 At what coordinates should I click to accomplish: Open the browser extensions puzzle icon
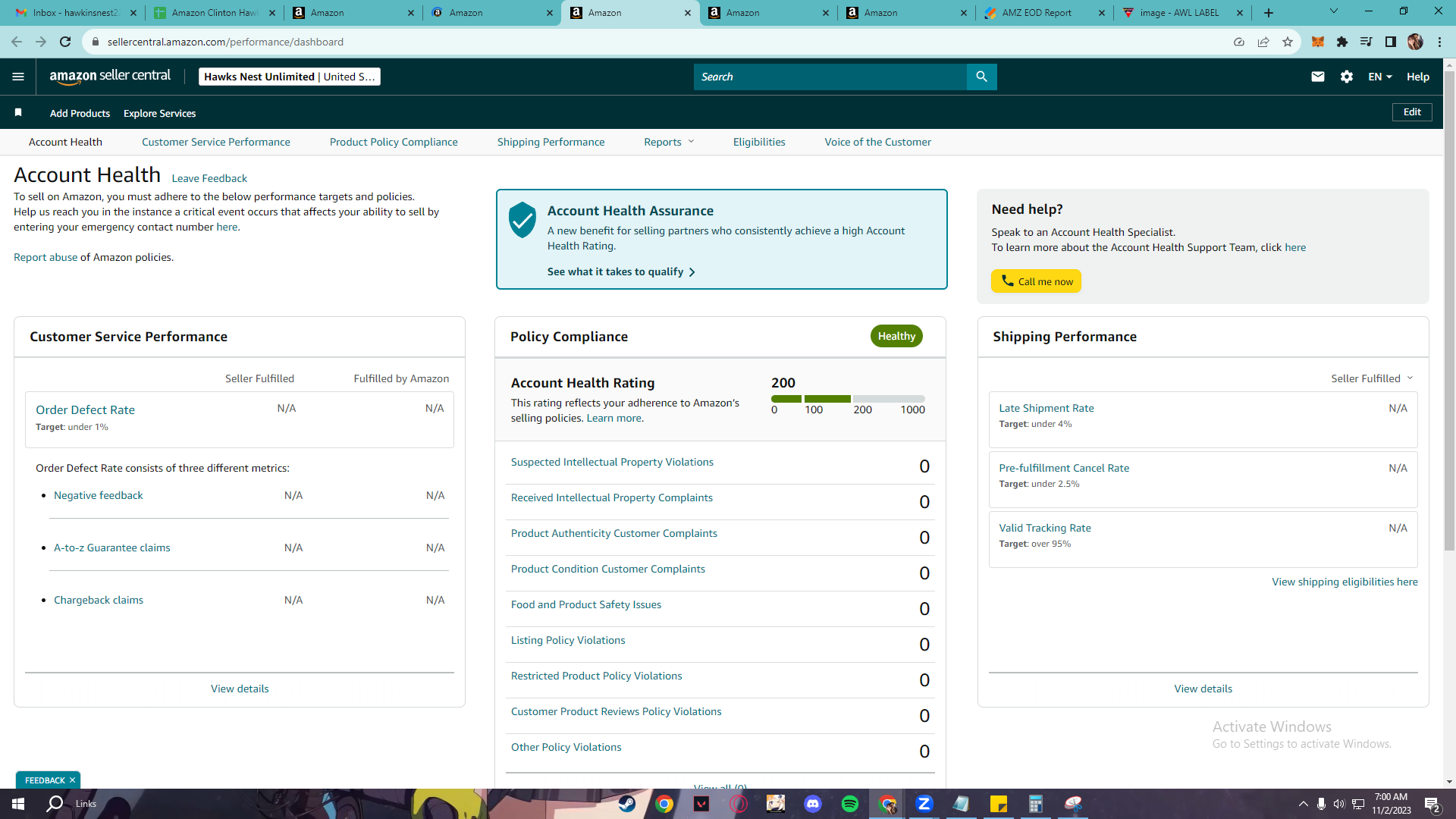(1342, 42)
